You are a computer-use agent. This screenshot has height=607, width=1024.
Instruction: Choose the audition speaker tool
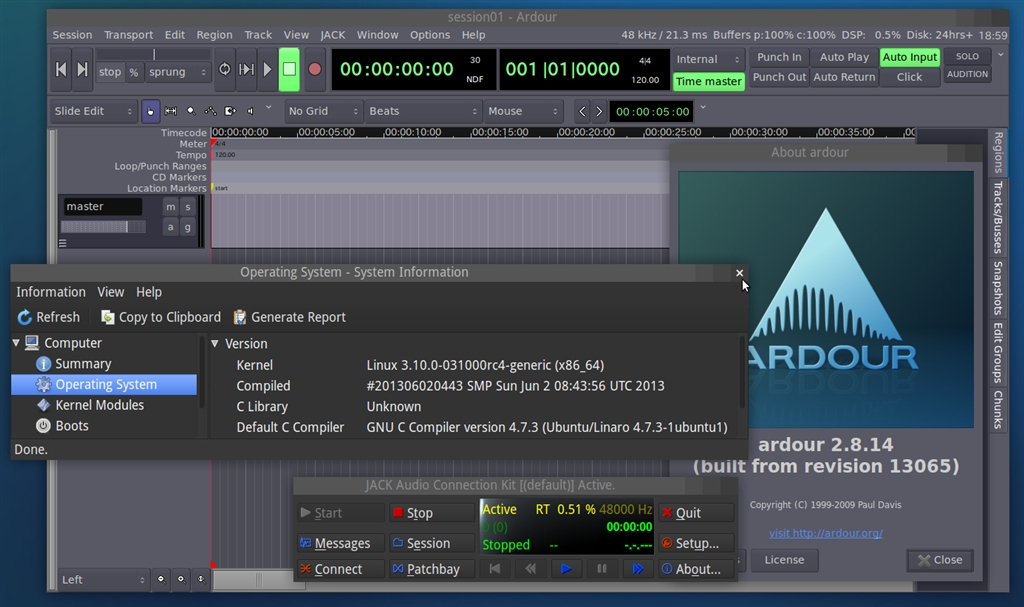[x=250, y=111]
